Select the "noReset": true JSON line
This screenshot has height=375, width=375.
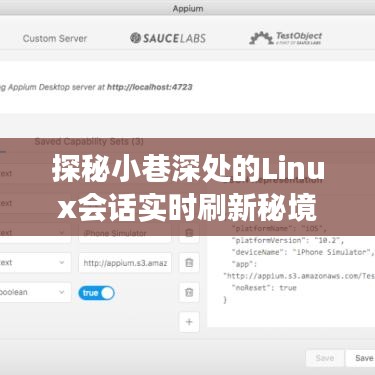click(x=264, y=288)
